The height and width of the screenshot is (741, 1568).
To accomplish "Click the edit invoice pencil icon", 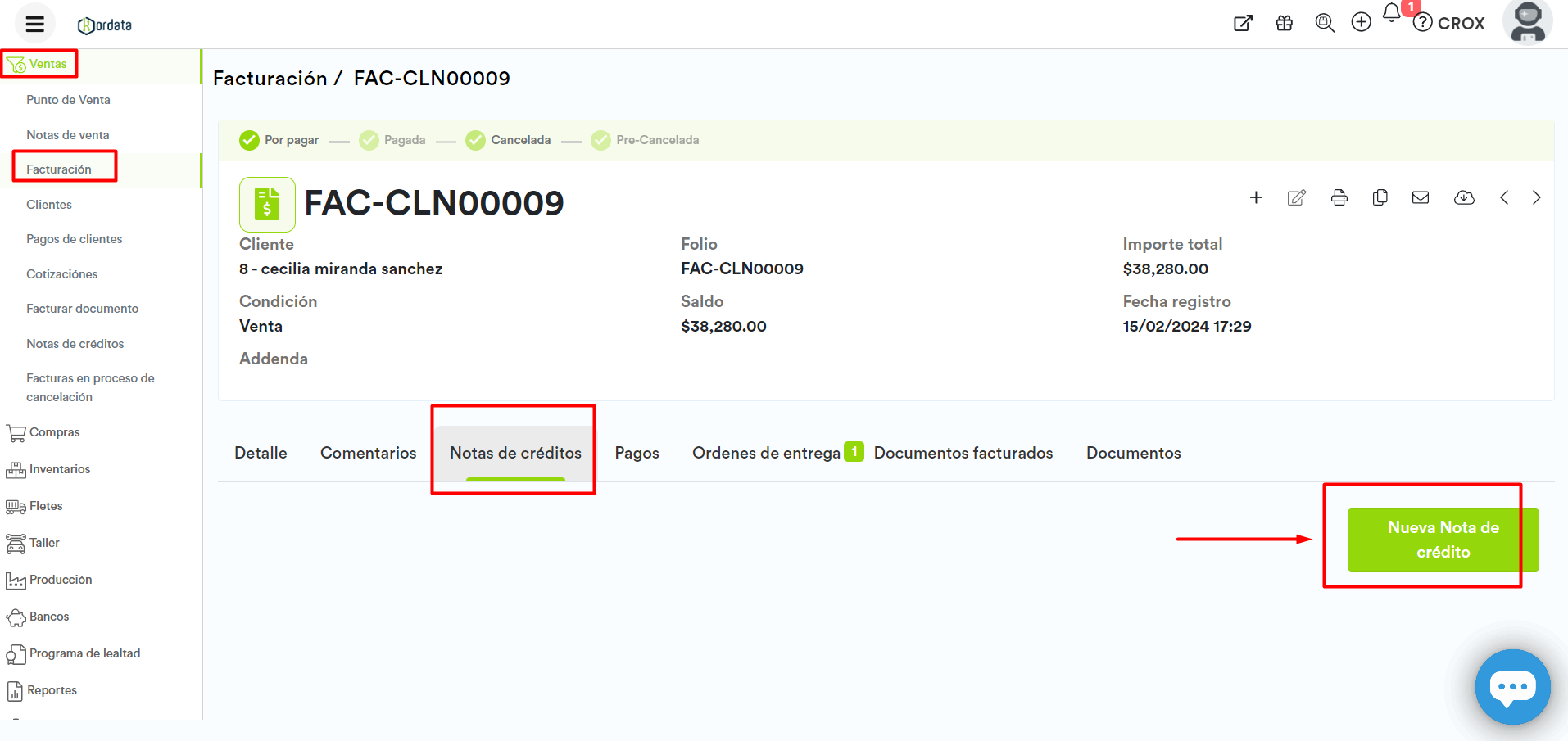I will pos(1296,197).
